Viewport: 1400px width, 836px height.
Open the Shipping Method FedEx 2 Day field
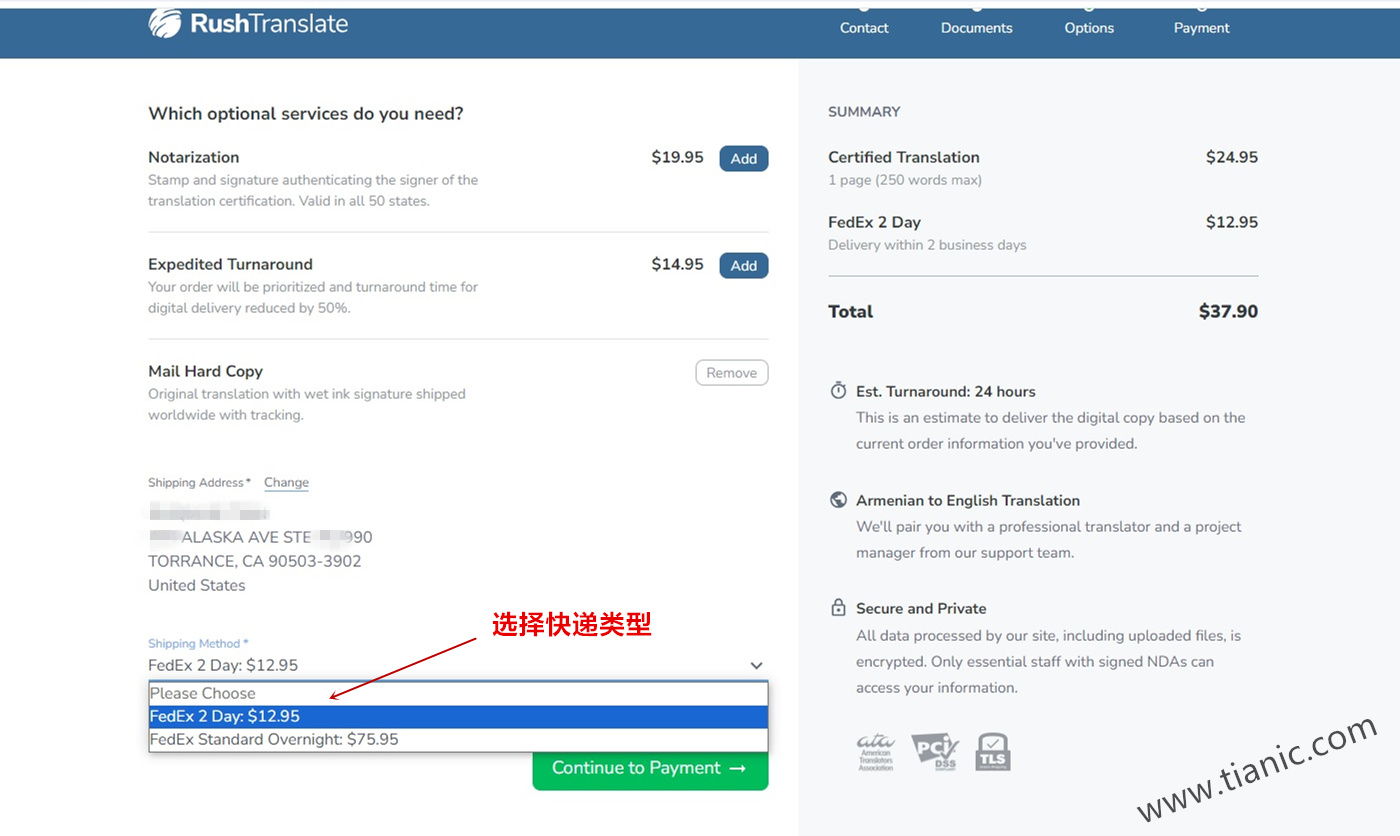457,665
